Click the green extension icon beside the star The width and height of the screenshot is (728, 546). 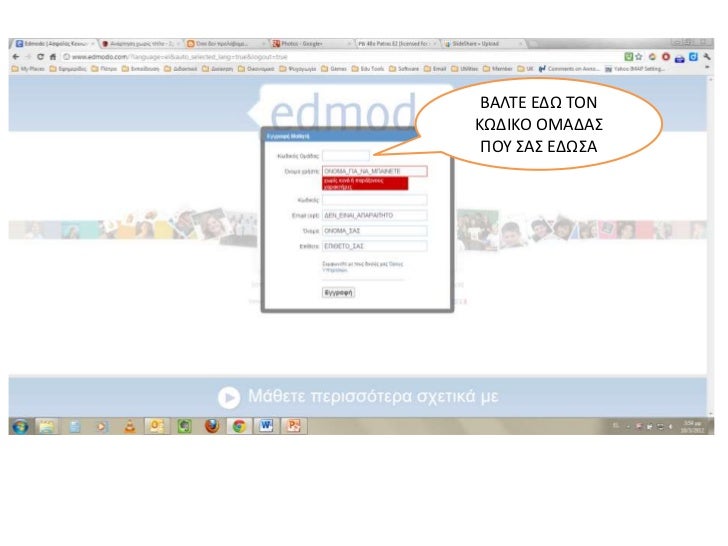629,57
